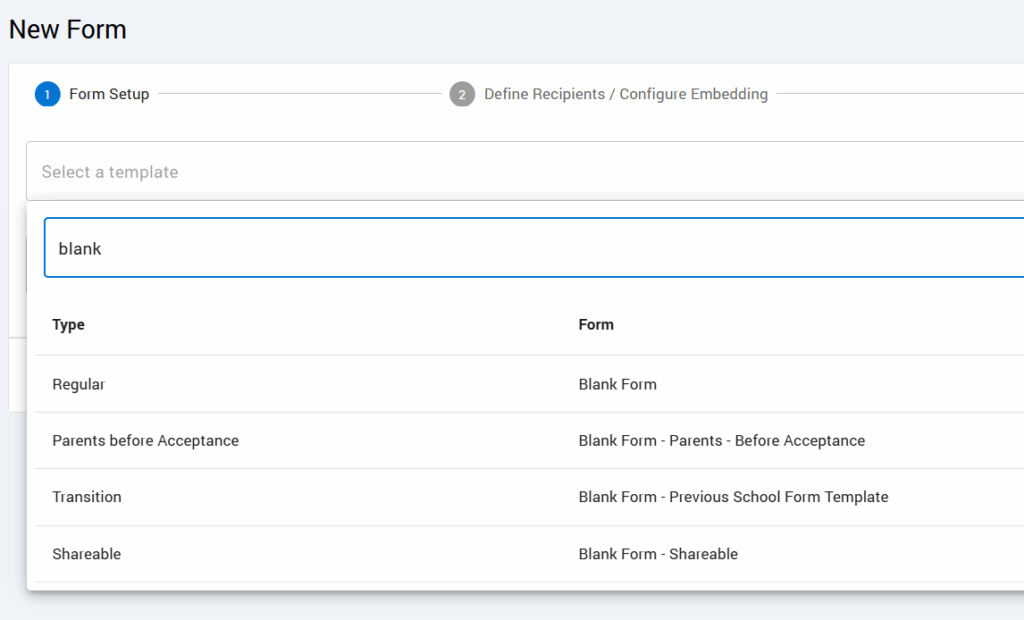This screenshot has width=1024, height=620.
Task: Select the Parents before Acceptance type
Action: click(145, 440)
